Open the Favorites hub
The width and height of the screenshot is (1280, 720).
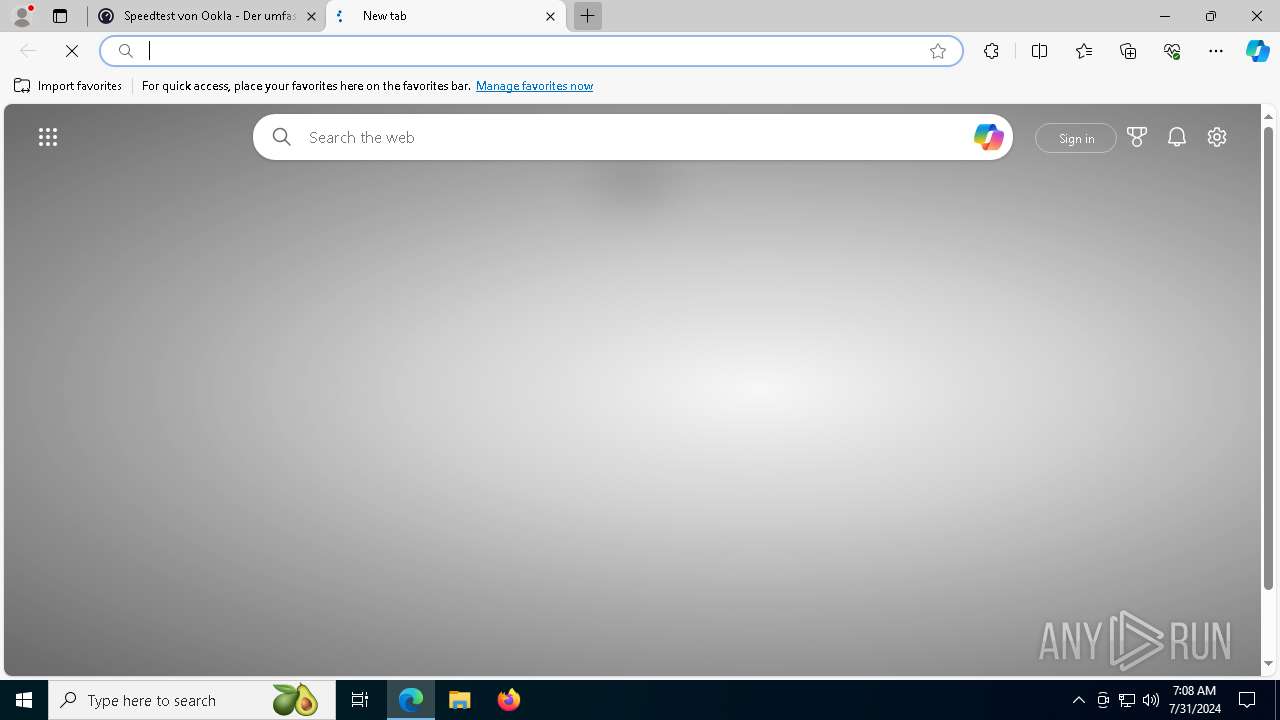(x=1084, y=51)
